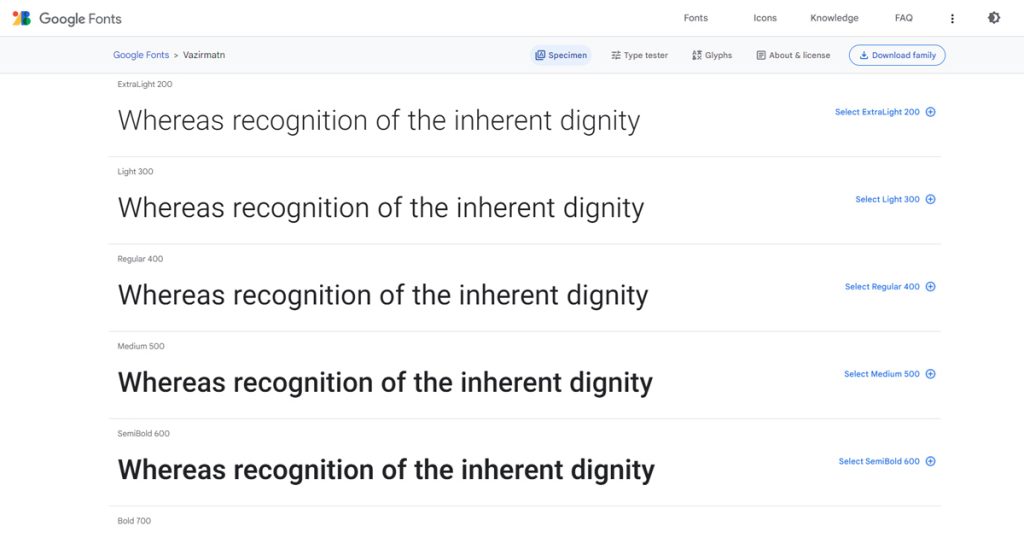
Task: Click the Select Regular 400 text link
Action: [882, 287]
